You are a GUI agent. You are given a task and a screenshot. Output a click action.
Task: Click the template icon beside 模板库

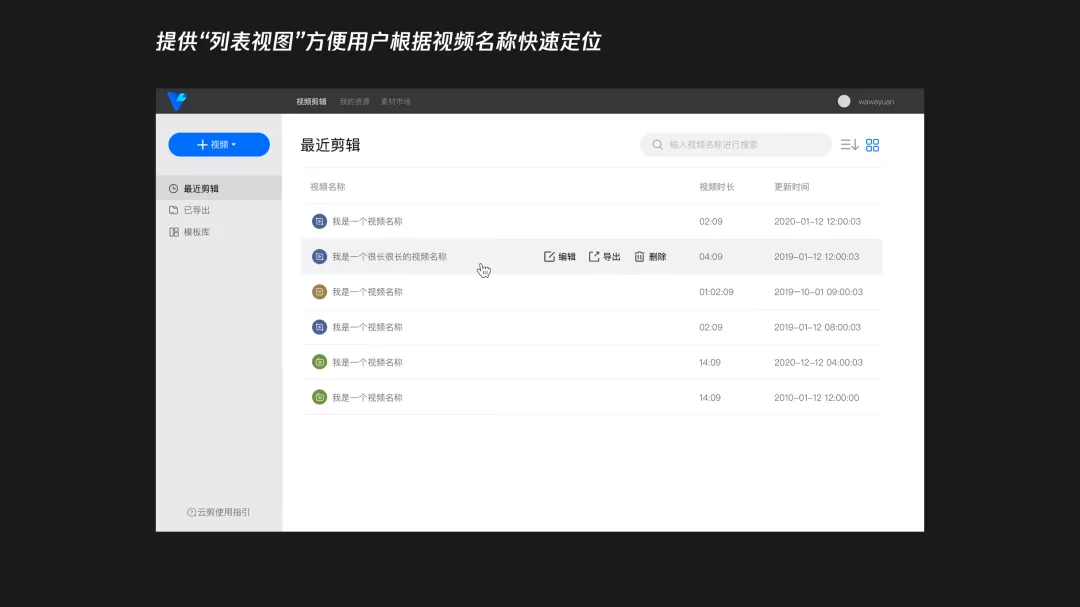click(174, 232)
